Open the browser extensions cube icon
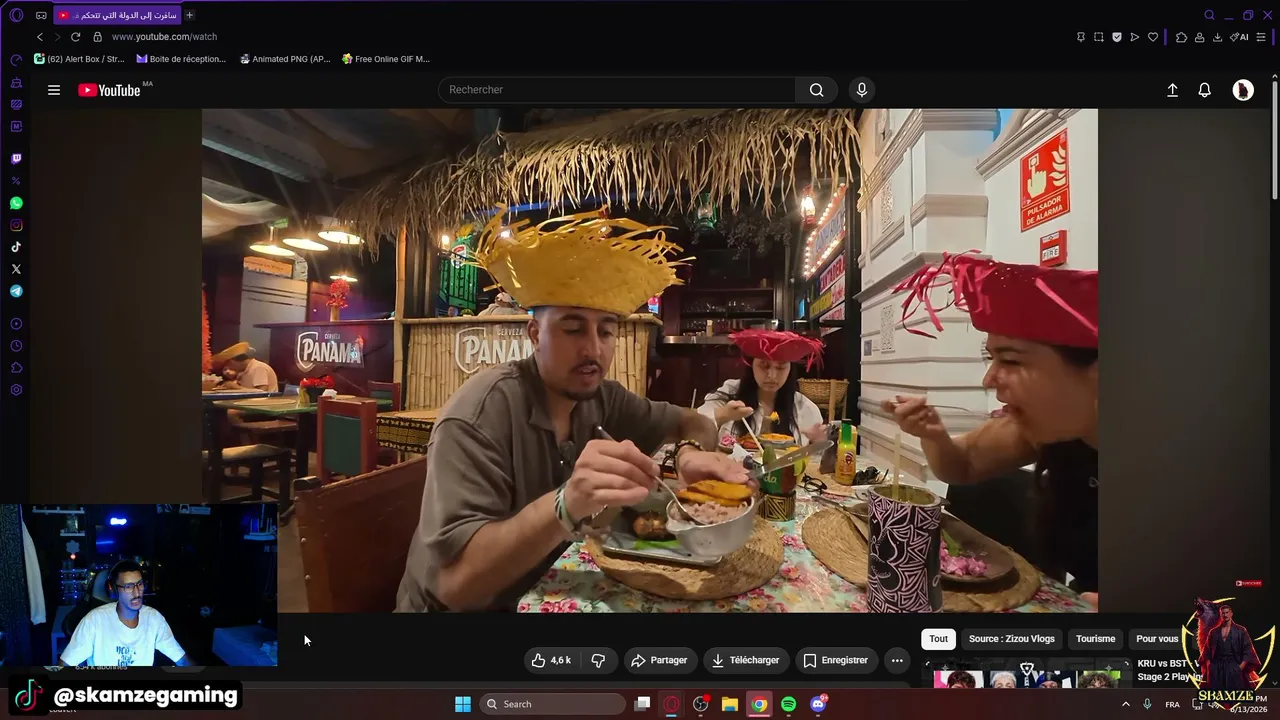Viewport: 1280px width, 720px height. pos(1181,37)
